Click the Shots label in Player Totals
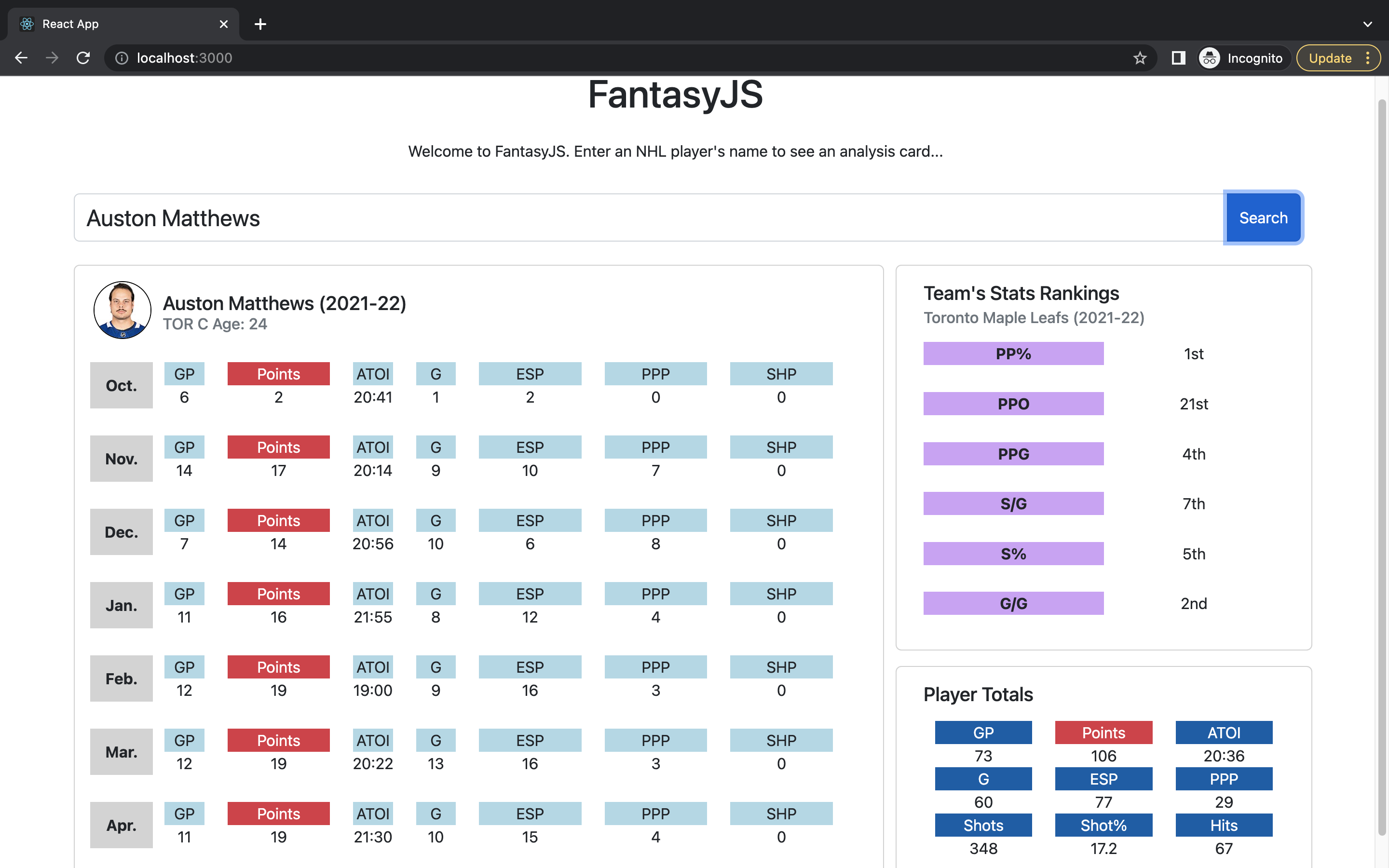The image size is (1389, 868). point(983,825)
